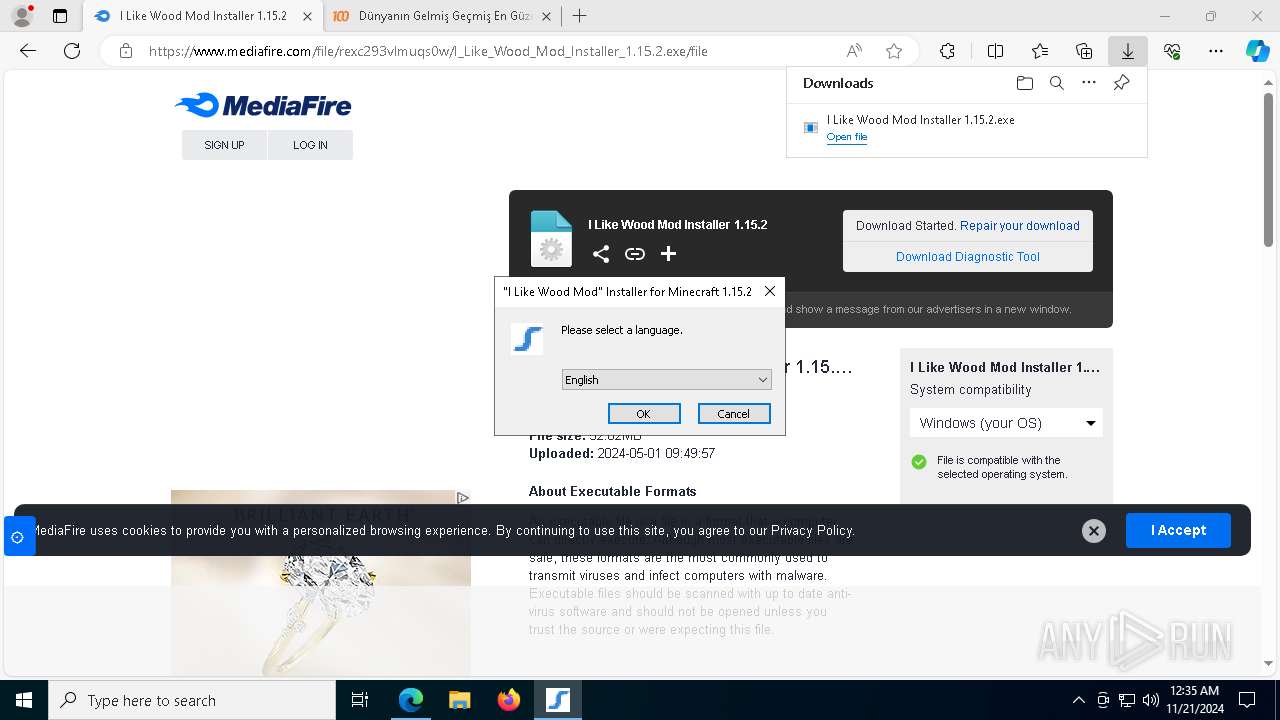The width and height of the screenshot is (1280, 720).
Task: Open the ad choices icon on advertisement
Action: pyautogui.click(x=463, y=498)
